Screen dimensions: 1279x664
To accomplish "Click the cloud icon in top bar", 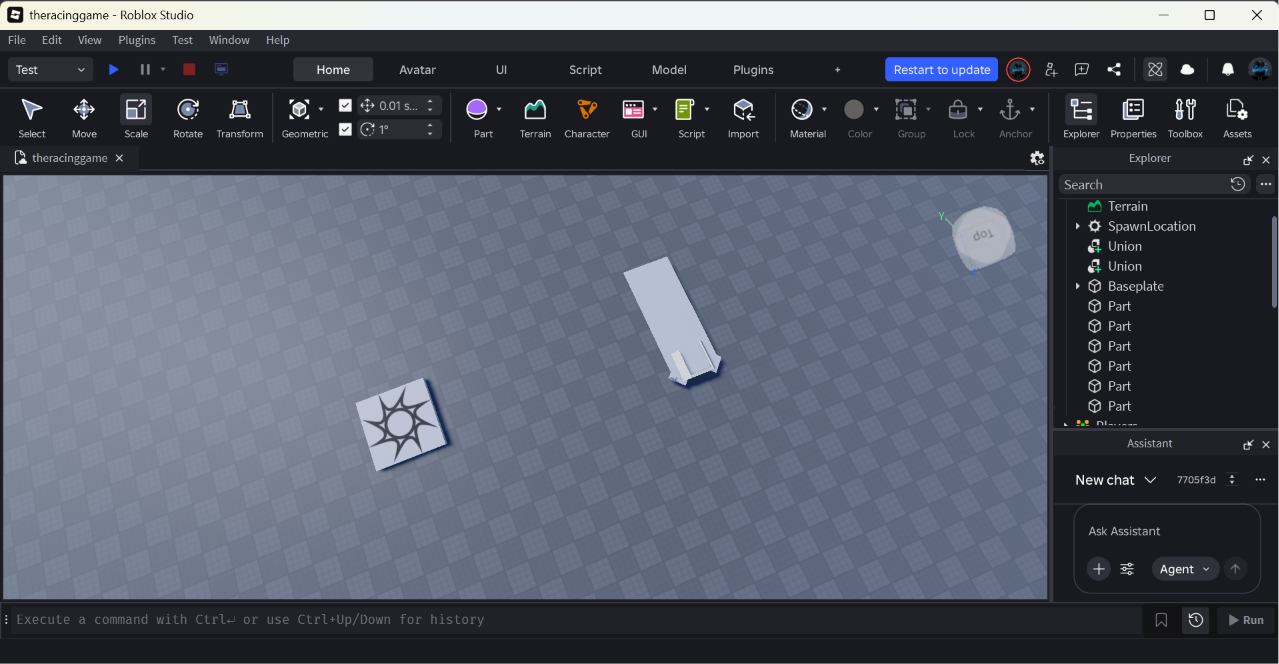I will tap(1187, 70).
